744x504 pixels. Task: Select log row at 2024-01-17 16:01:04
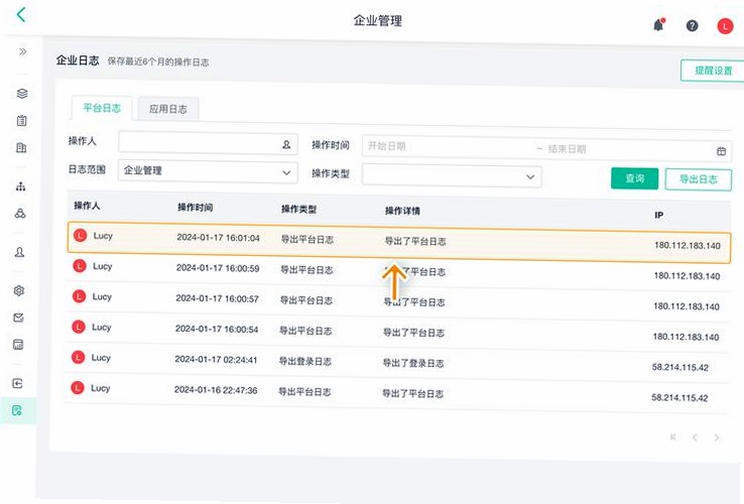[x=399, y=242]
